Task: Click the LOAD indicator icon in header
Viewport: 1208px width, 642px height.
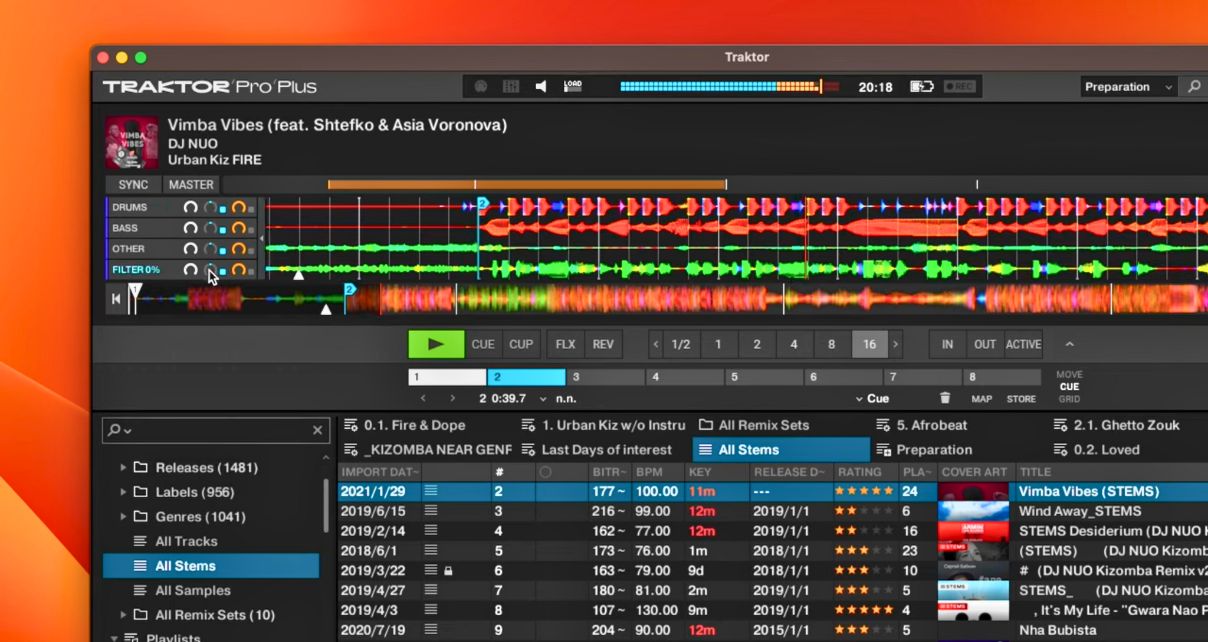Action: click(x=573, y=87)
